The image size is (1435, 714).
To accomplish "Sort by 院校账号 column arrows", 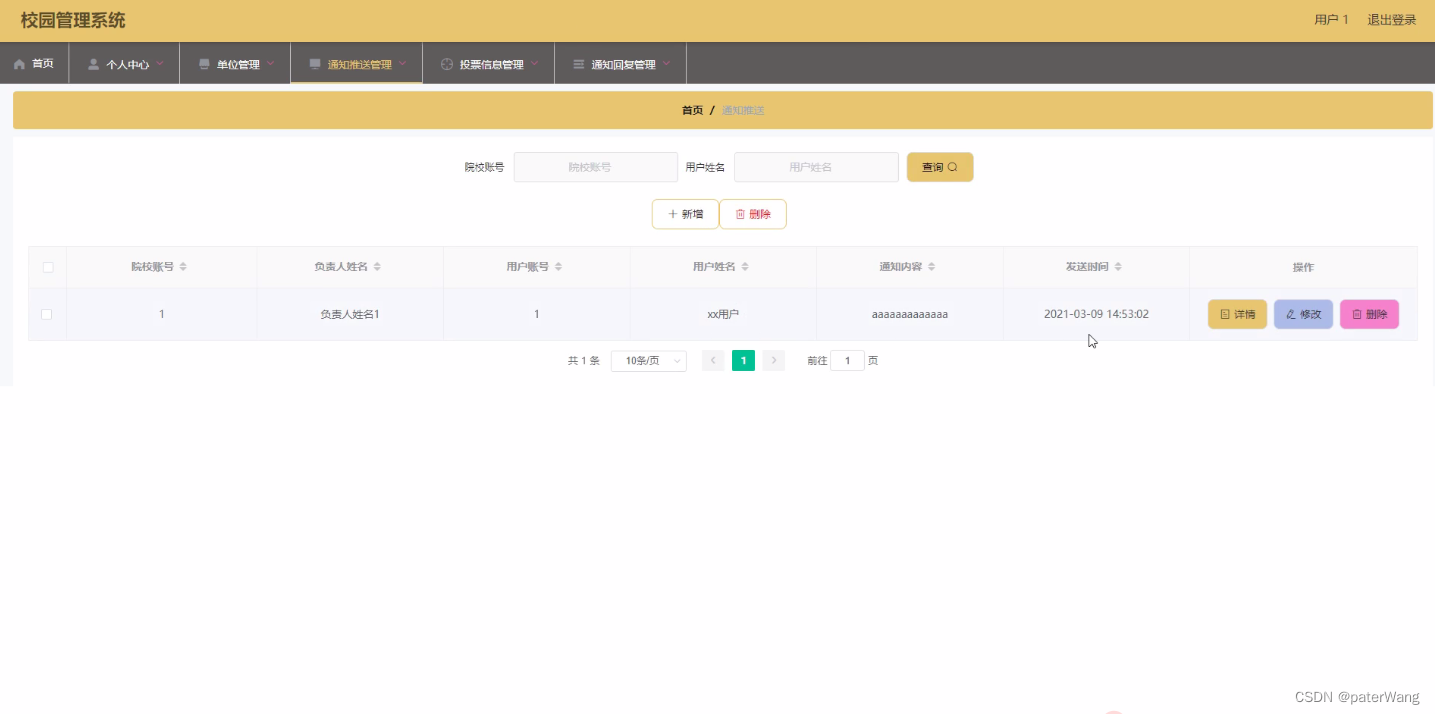I will [183, 267].
